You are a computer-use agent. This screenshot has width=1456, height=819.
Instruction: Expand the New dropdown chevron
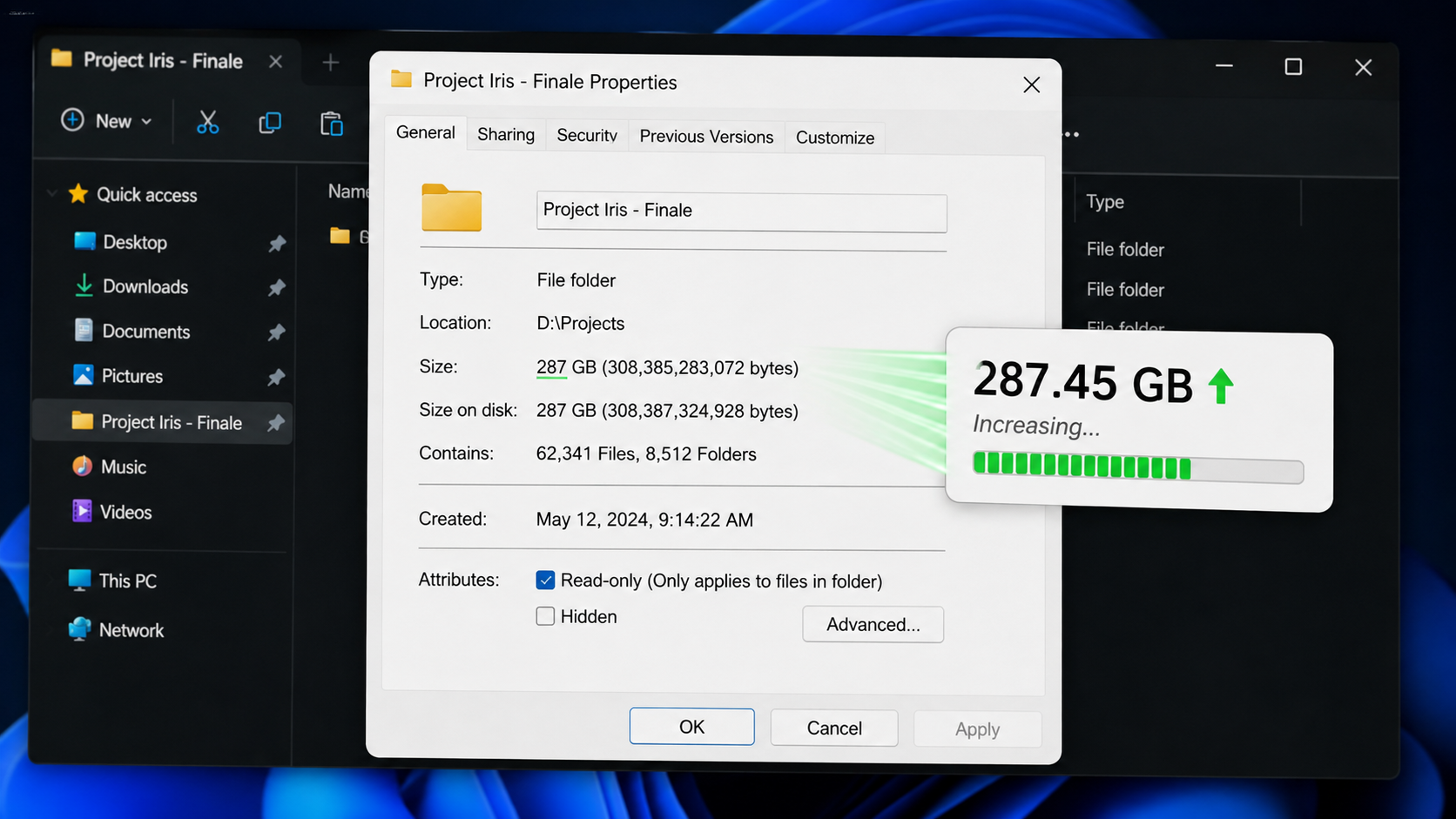[146, 122]
